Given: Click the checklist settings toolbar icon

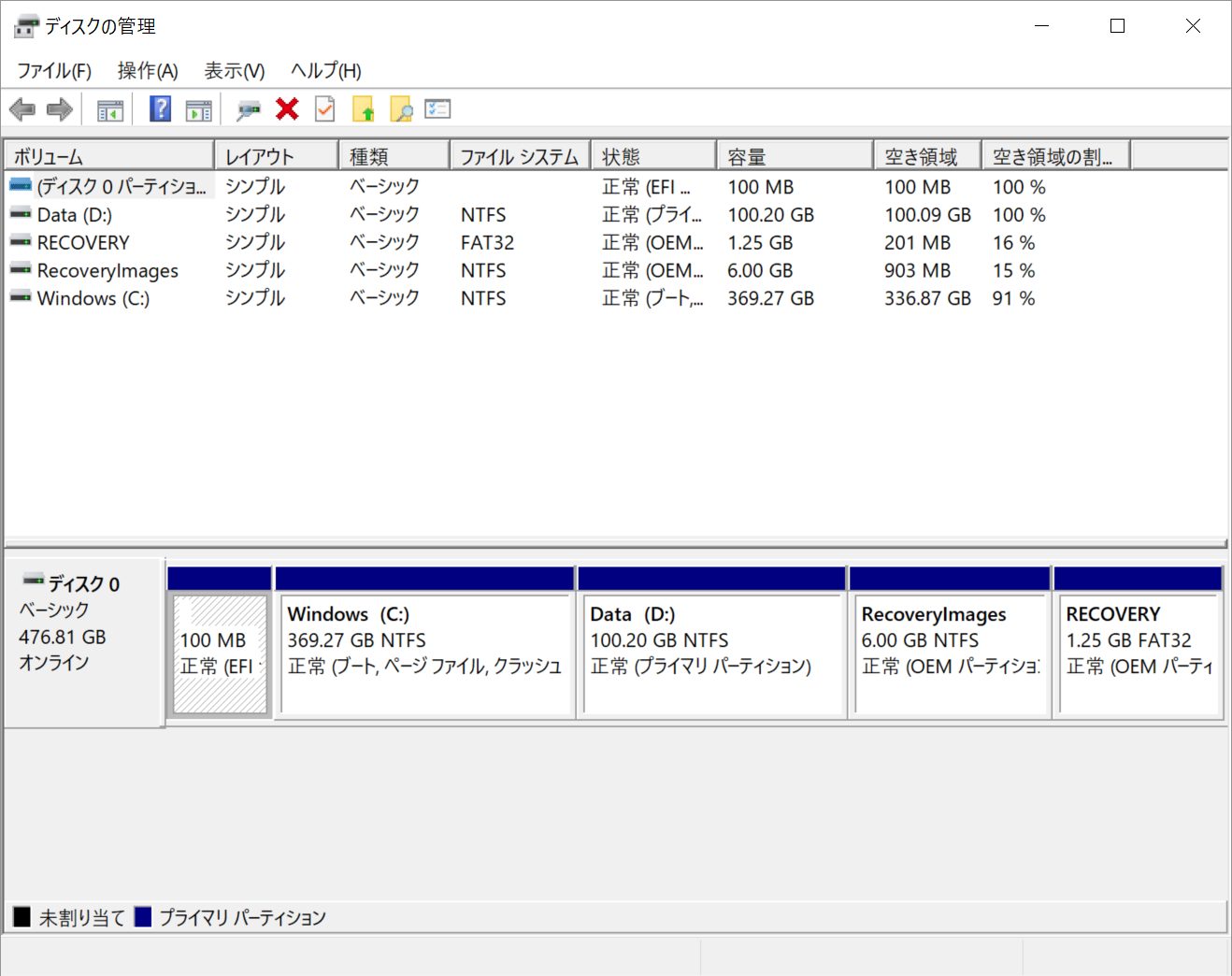Looking at the screenshot, I should click(x=437, y=108).
